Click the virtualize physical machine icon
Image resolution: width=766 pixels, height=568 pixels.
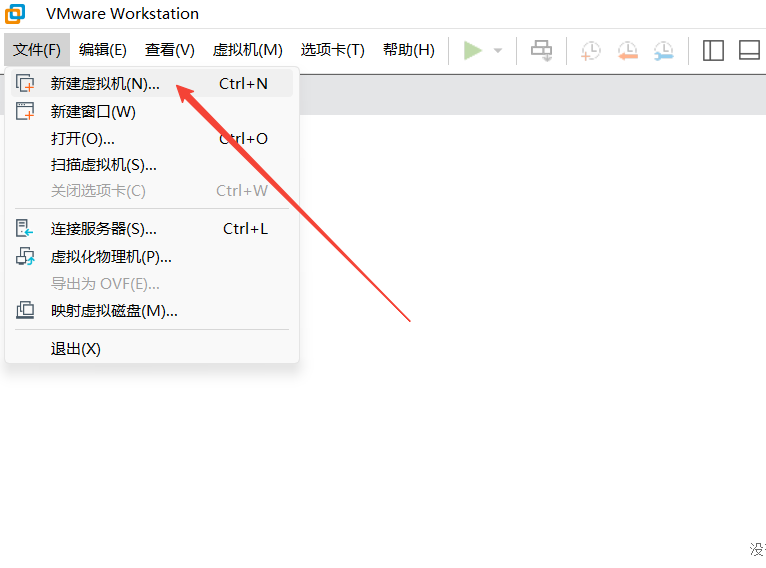25,256
